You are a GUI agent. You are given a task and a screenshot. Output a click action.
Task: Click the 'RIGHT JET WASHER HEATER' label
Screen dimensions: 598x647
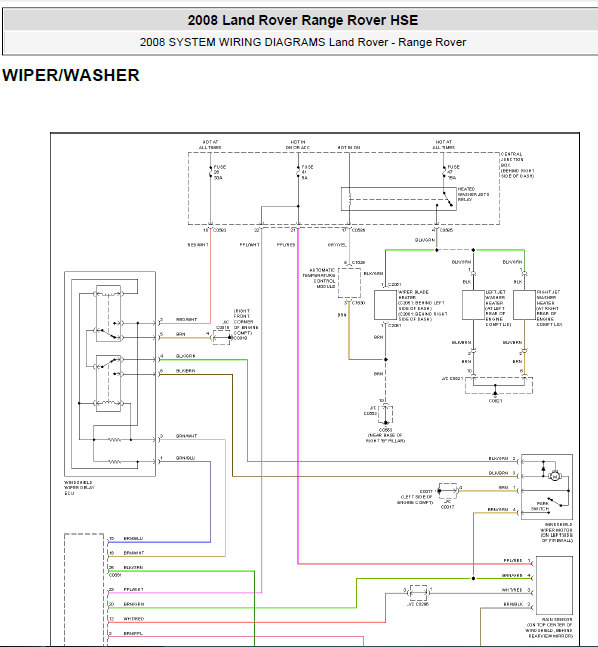(547, 297)
